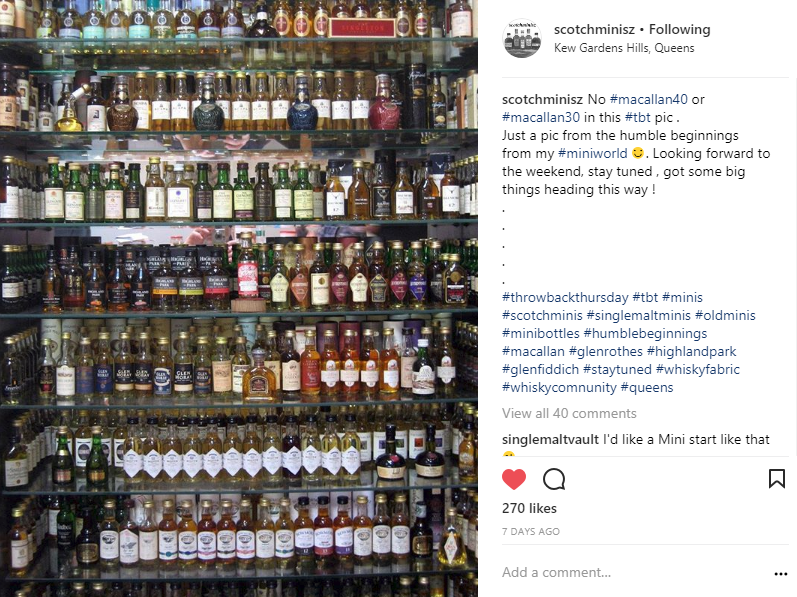Image resolution: width=797 pixels, height=597 pixels.
Task: Open the comment speech bubble icon
Action: pyautogui.click(x=554, y=479)
